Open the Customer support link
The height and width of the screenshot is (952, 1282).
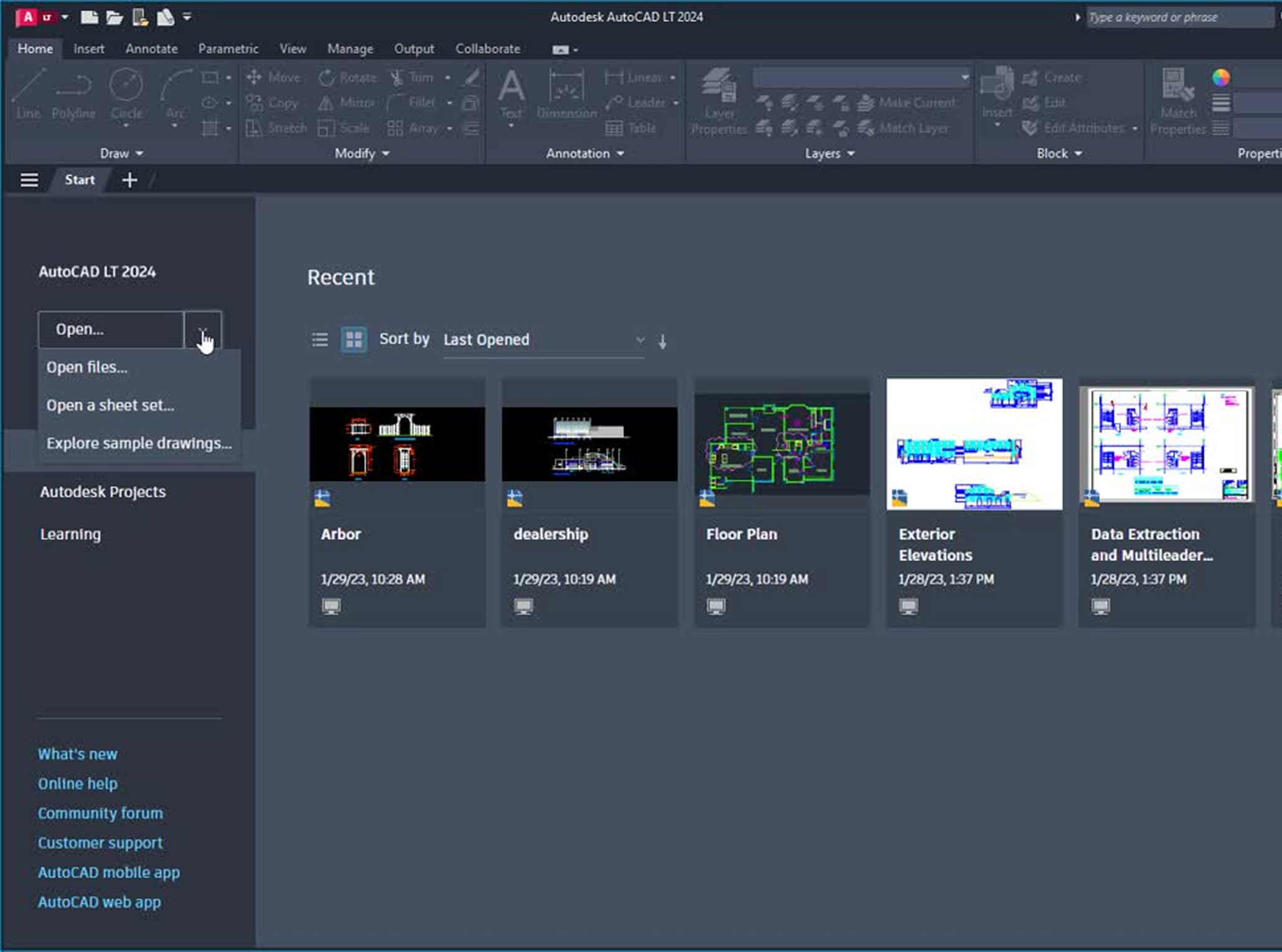[x=100, y=842]
